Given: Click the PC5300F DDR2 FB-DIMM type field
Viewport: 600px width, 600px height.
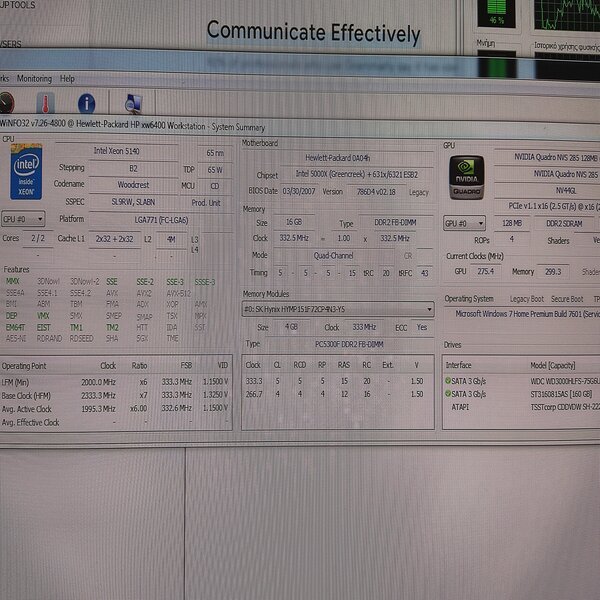Looking at the screenshot, I should coord(349,344).
